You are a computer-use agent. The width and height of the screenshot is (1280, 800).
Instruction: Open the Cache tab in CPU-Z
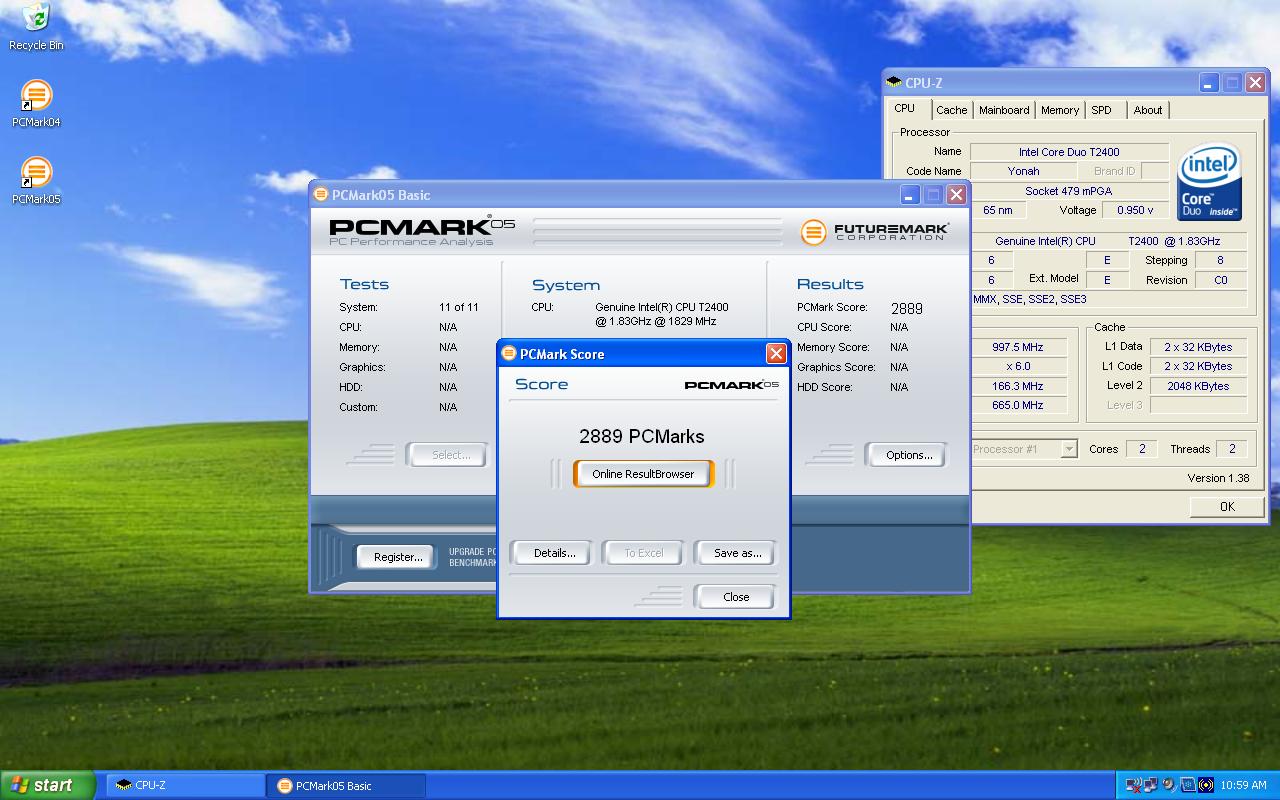951,110
